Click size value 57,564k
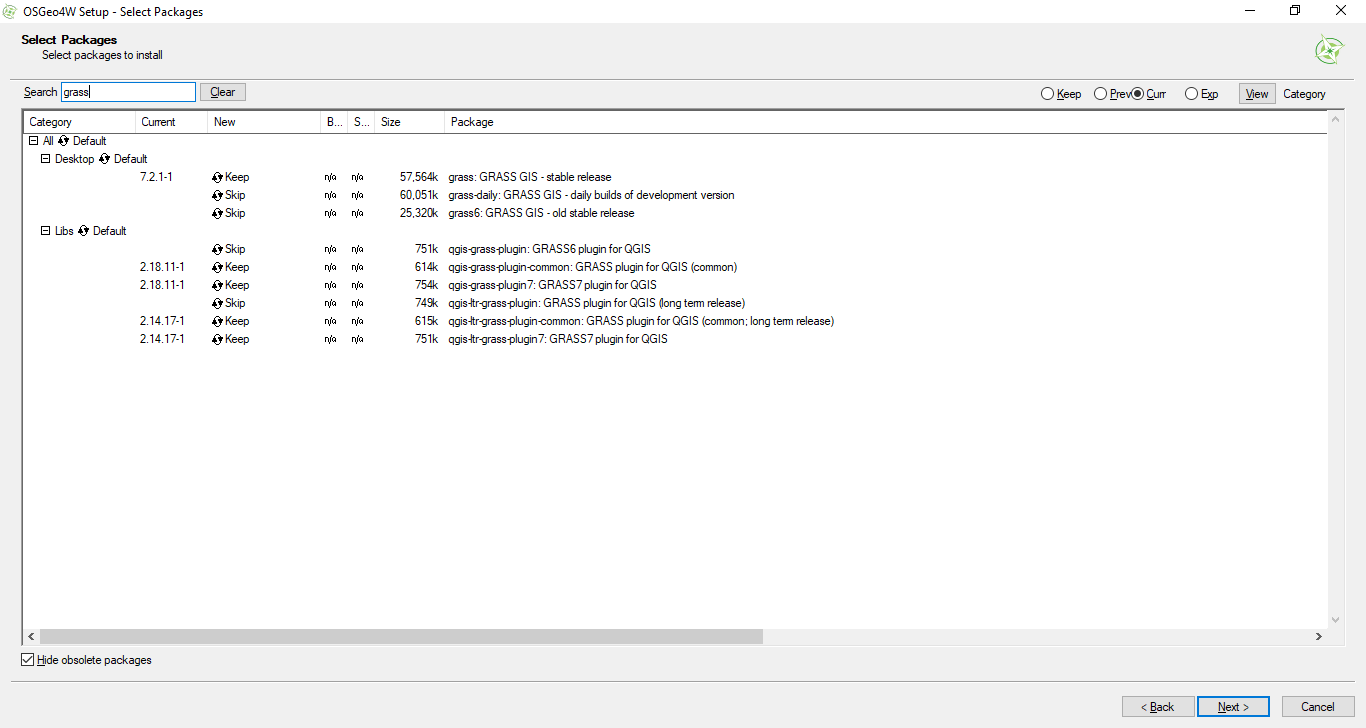Viewport: 1366px width, 728px height. coord(419,177)
